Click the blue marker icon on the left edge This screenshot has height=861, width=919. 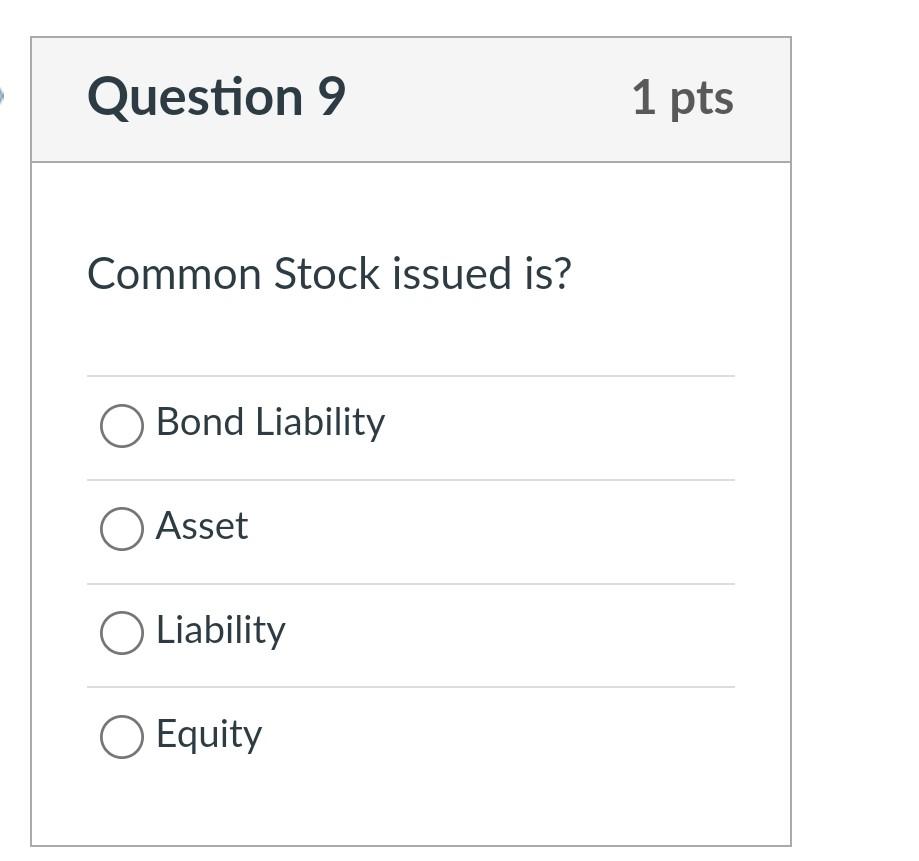coord(3,93)
